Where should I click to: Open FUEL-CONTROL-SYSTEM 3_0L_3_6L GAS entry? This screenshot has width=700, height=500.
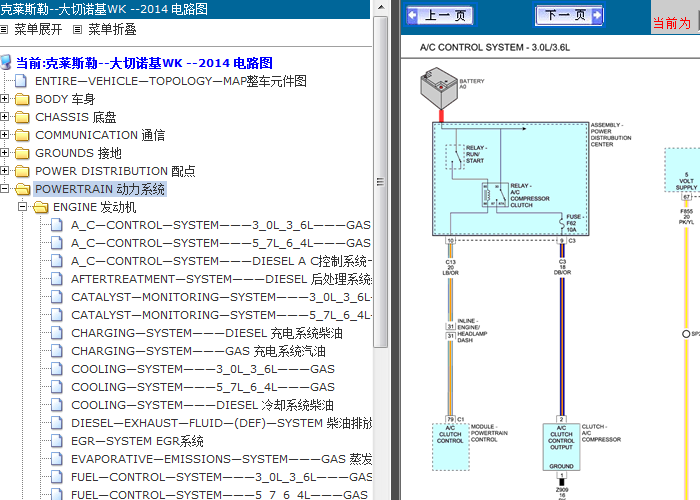(x=221, y=477)
